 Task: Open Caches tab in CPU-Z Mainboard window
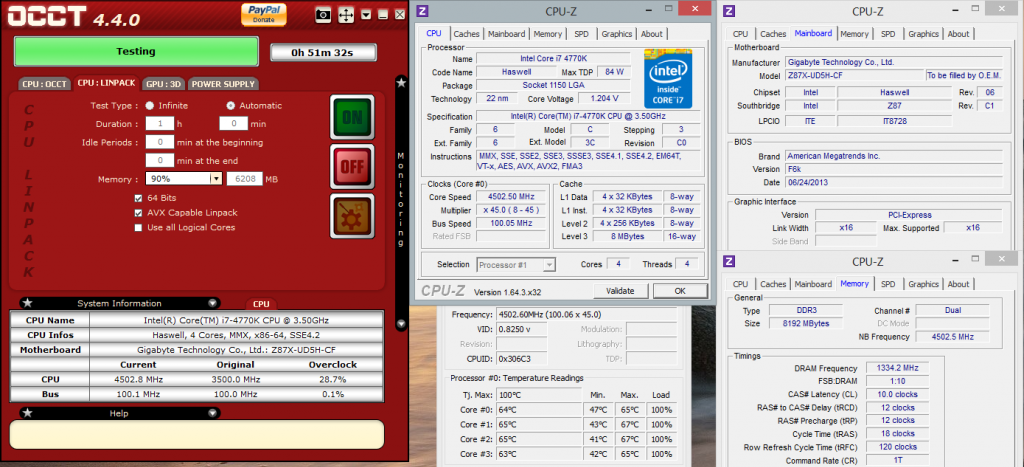point(773,34)
